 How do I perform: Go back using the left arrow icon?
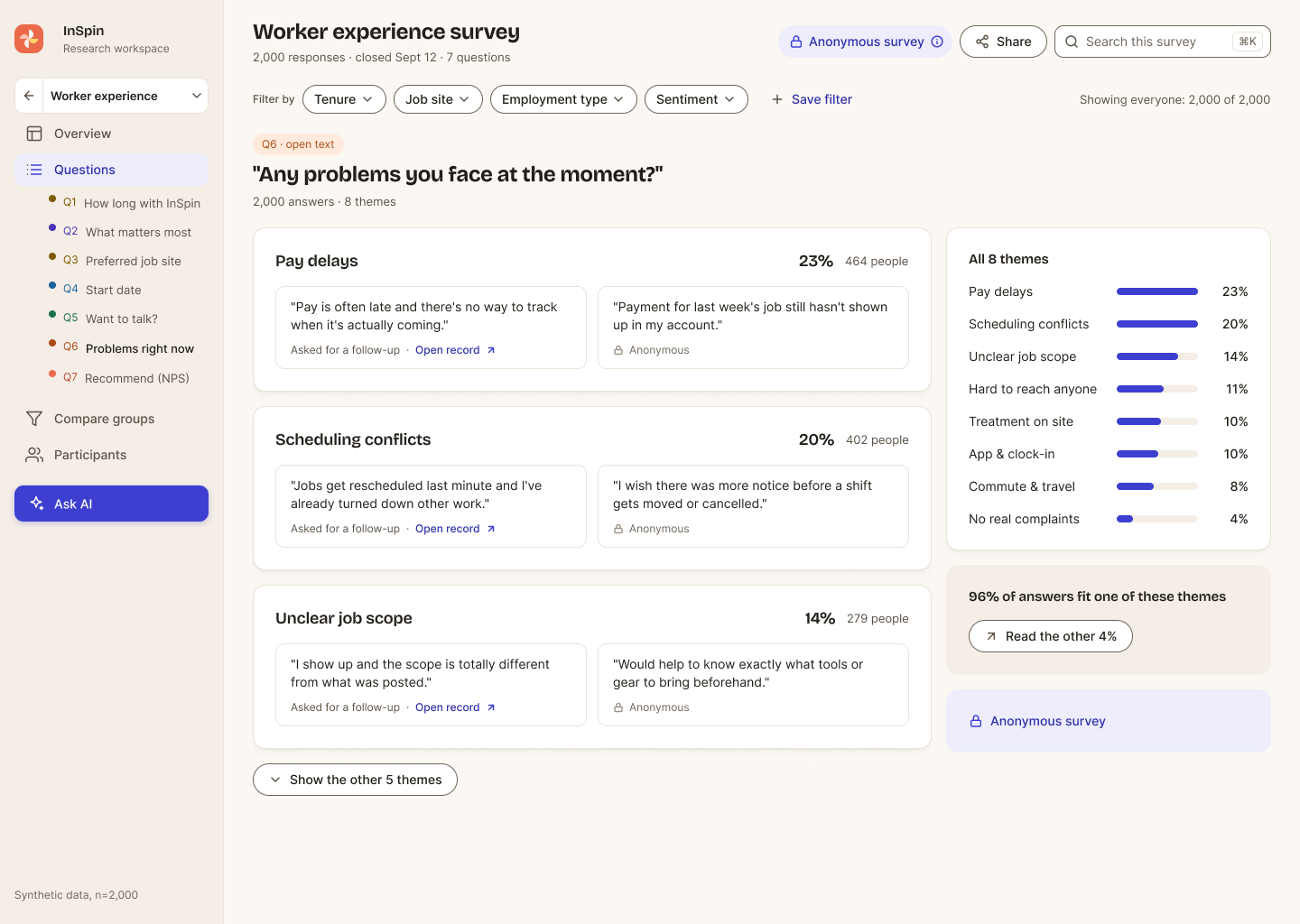coord(29,96)
